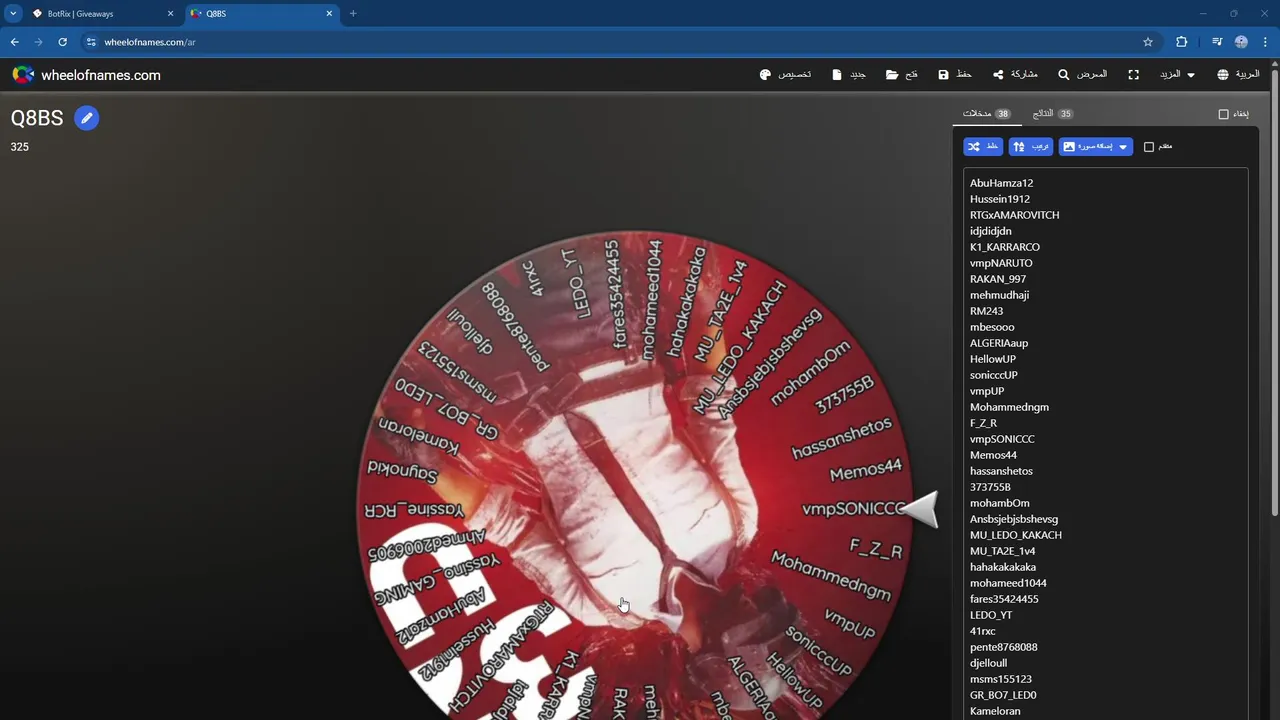
Task: Click entry RAKAN_997 in the list
Action: pos(998,279)
